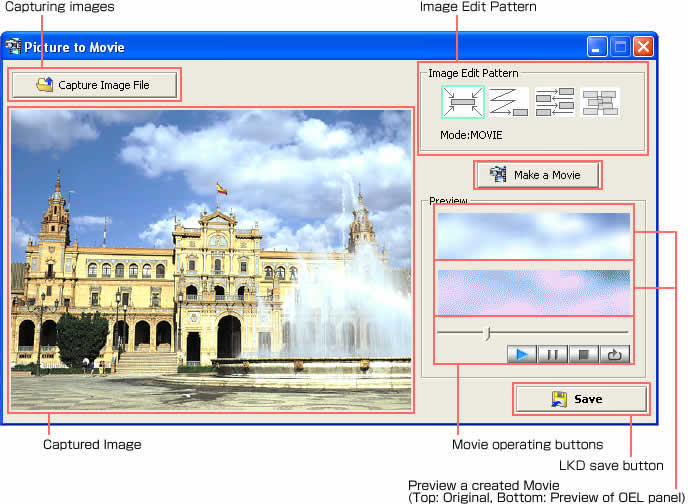Select the zigzag scan edit pattern
This screenshot has height=504, width=688.
click(508, 103)
